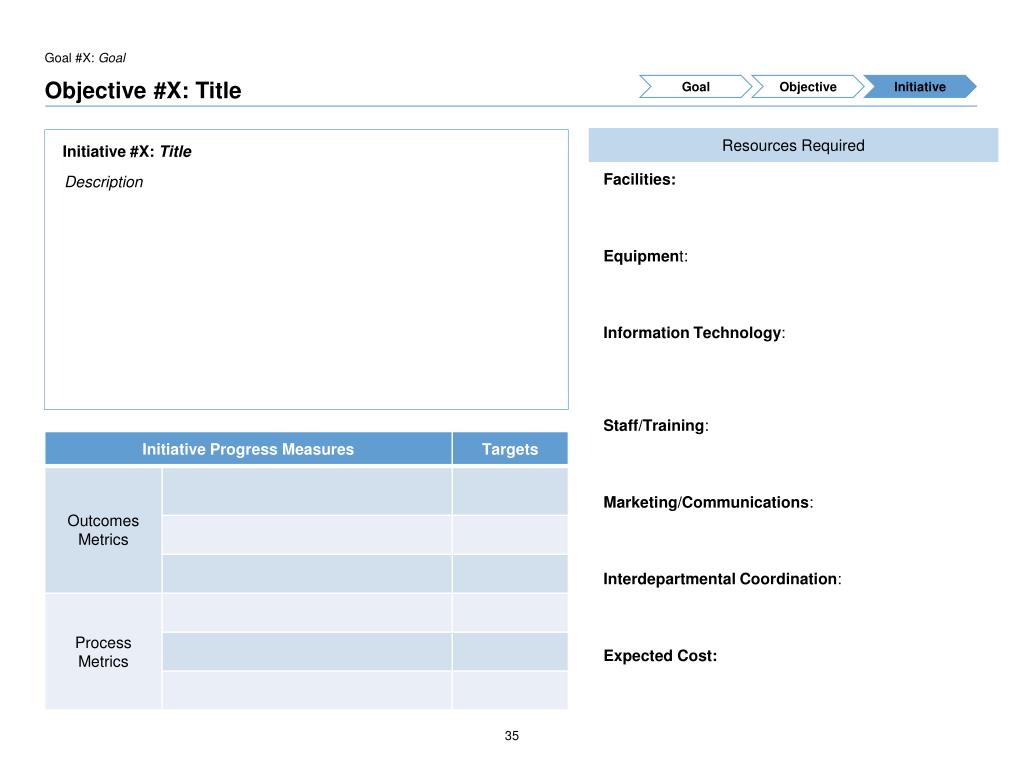Select the 'Goal #X: Goal' text line
The image size is (1024, 768).
[x=85, y=58]
